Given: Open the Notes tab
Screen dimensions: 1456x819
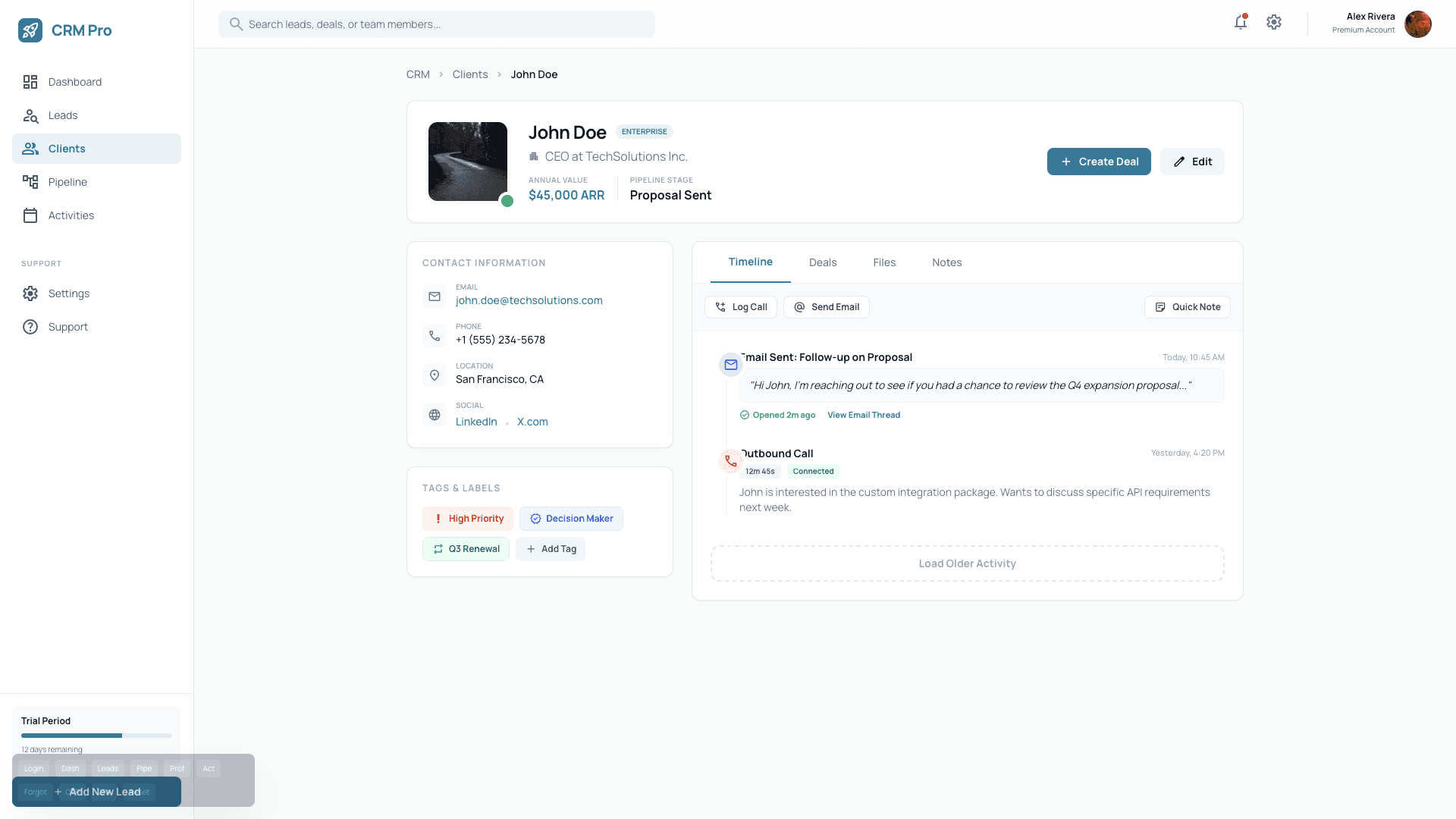Looking at the screenshot, I should [x=946, y=262].
